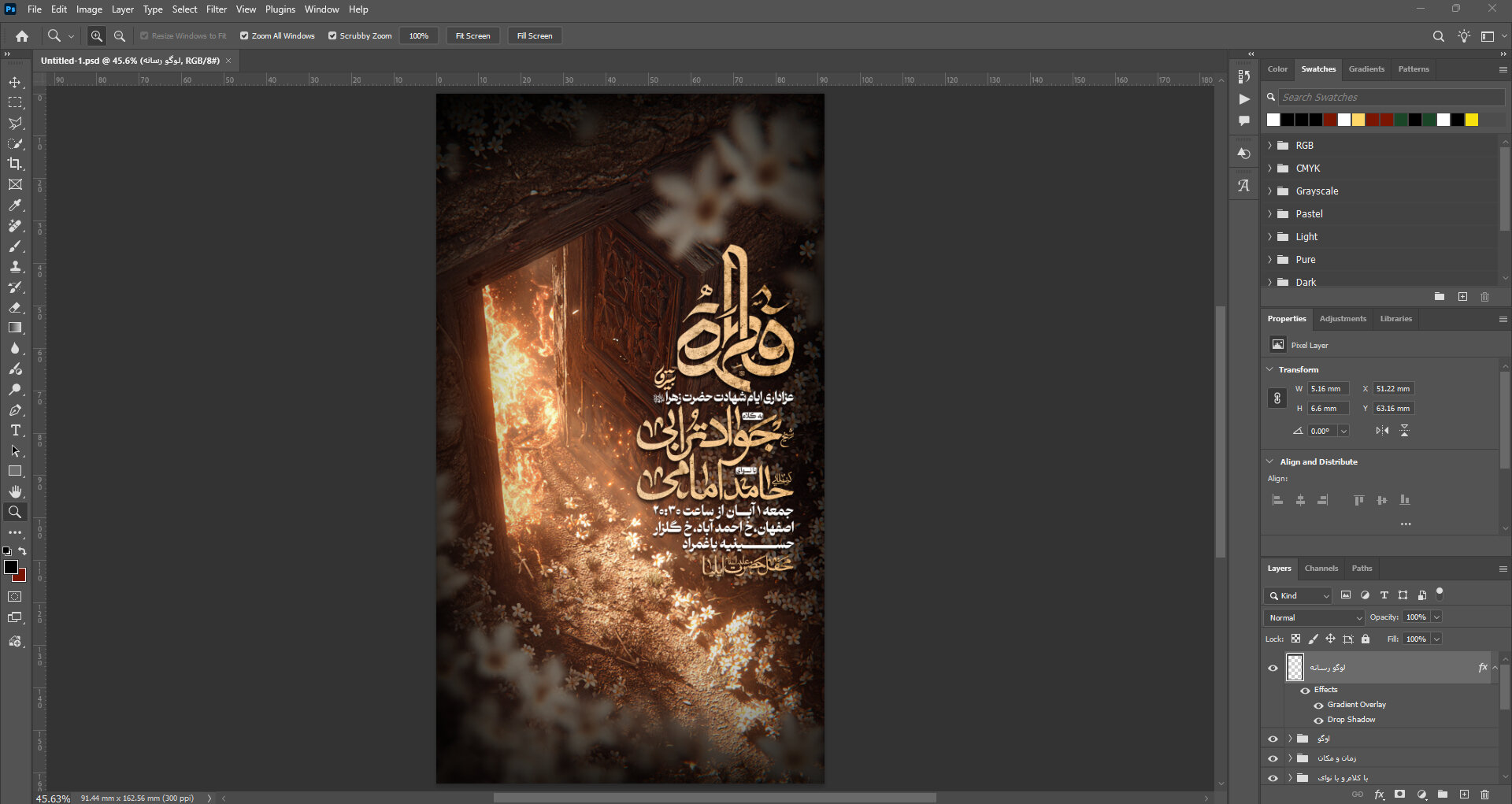The width and height of the screenshot is (1512, 804).
Task: Flip horizontal in Properties Transform
Action: [1382, 431]
